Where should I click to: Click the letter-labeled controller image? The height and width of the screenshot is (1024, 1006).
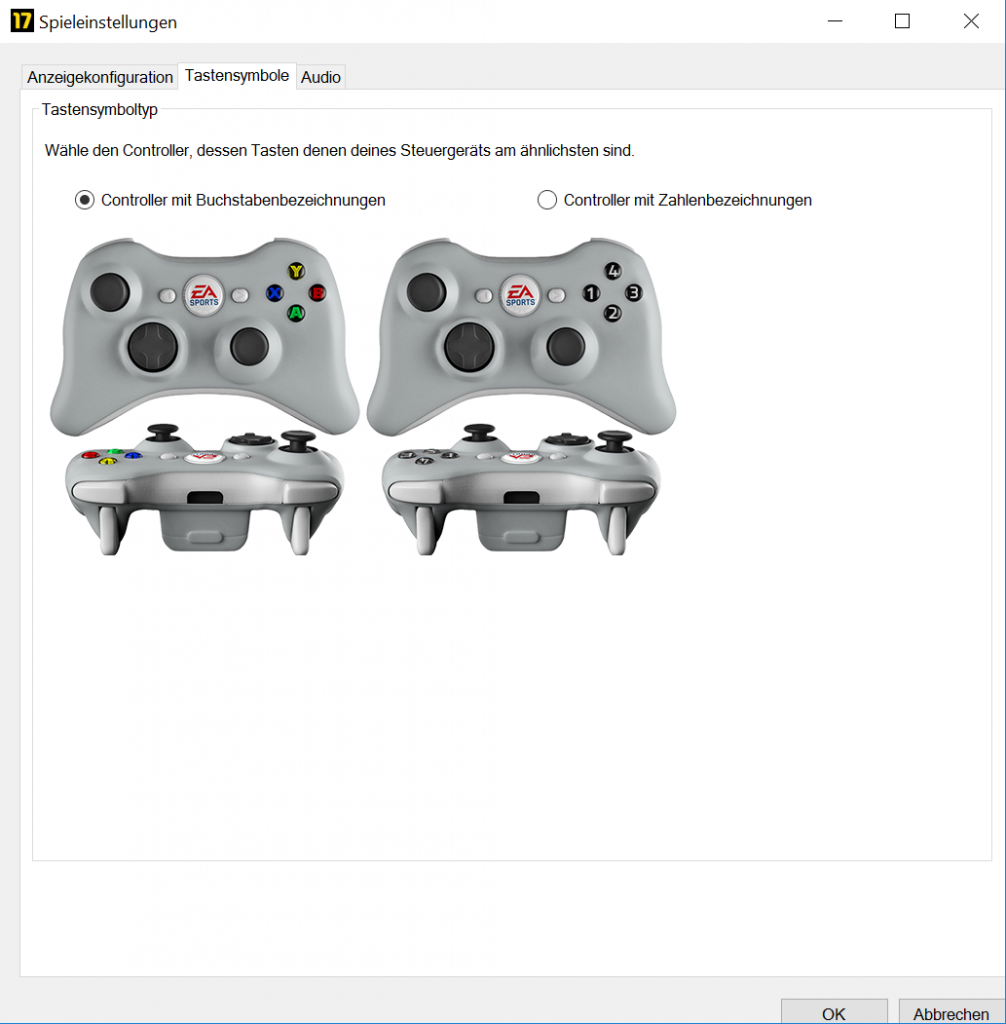pos(204,396)
